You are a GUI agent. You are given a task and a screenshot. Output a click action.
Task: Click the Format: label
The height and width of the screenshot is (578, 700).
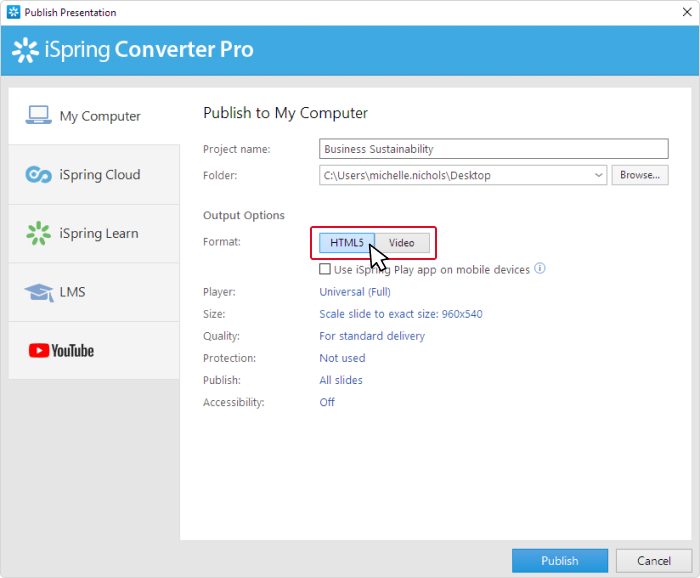click(222, 242)
